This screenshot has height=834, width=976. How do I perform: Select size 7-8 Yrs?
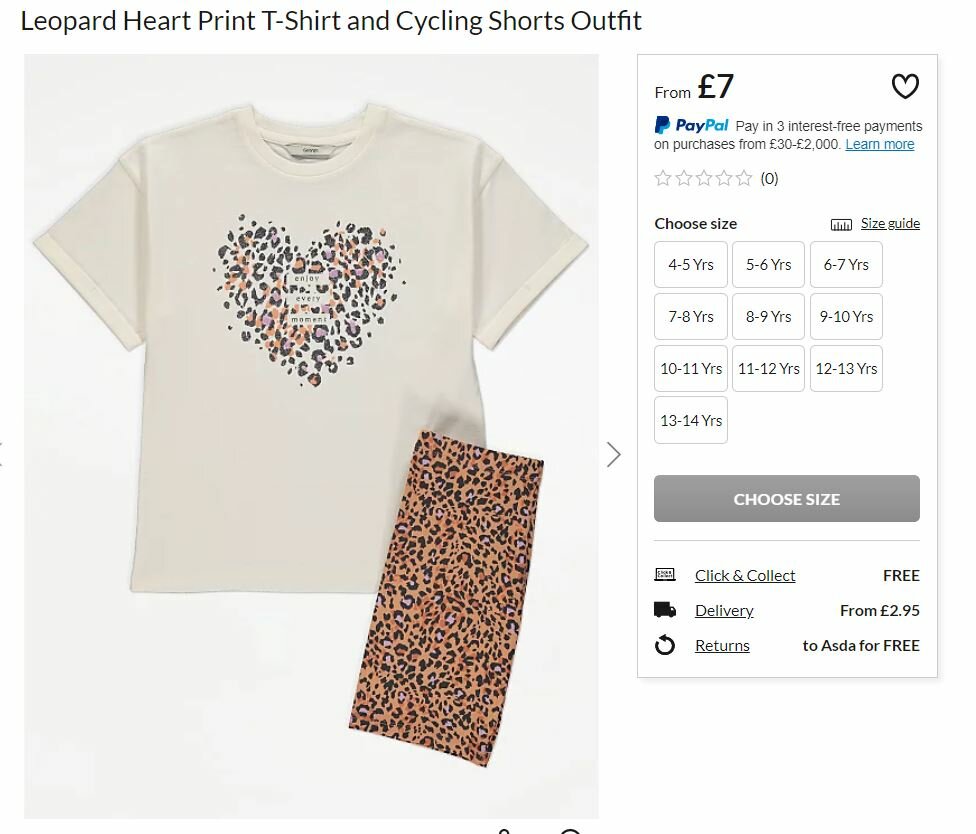[x=691, y=317]
